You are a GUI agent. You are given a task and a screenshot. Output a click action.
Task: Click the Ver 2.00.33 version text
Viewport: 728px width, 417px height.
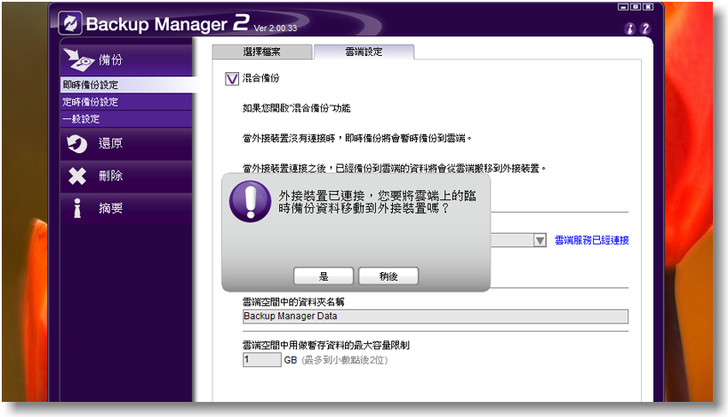point(275,28)
